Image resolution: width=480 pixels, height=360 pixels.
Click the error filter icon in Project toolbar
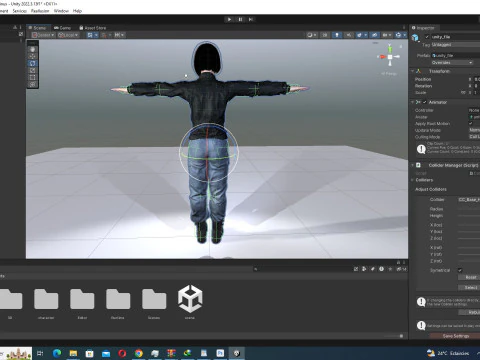381,269
